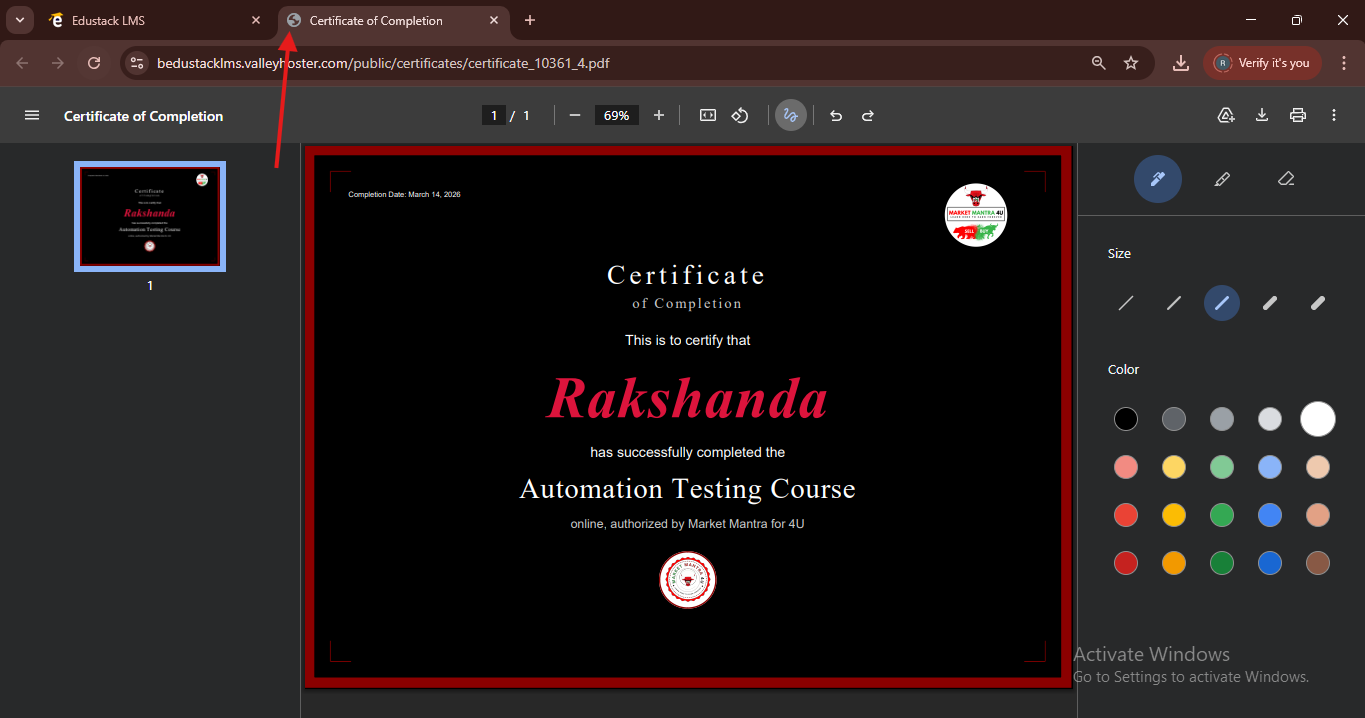The width and height of the screenshot is (1365, 718).
Task: Open browser downloads
Action: (x=1181, y=63)
